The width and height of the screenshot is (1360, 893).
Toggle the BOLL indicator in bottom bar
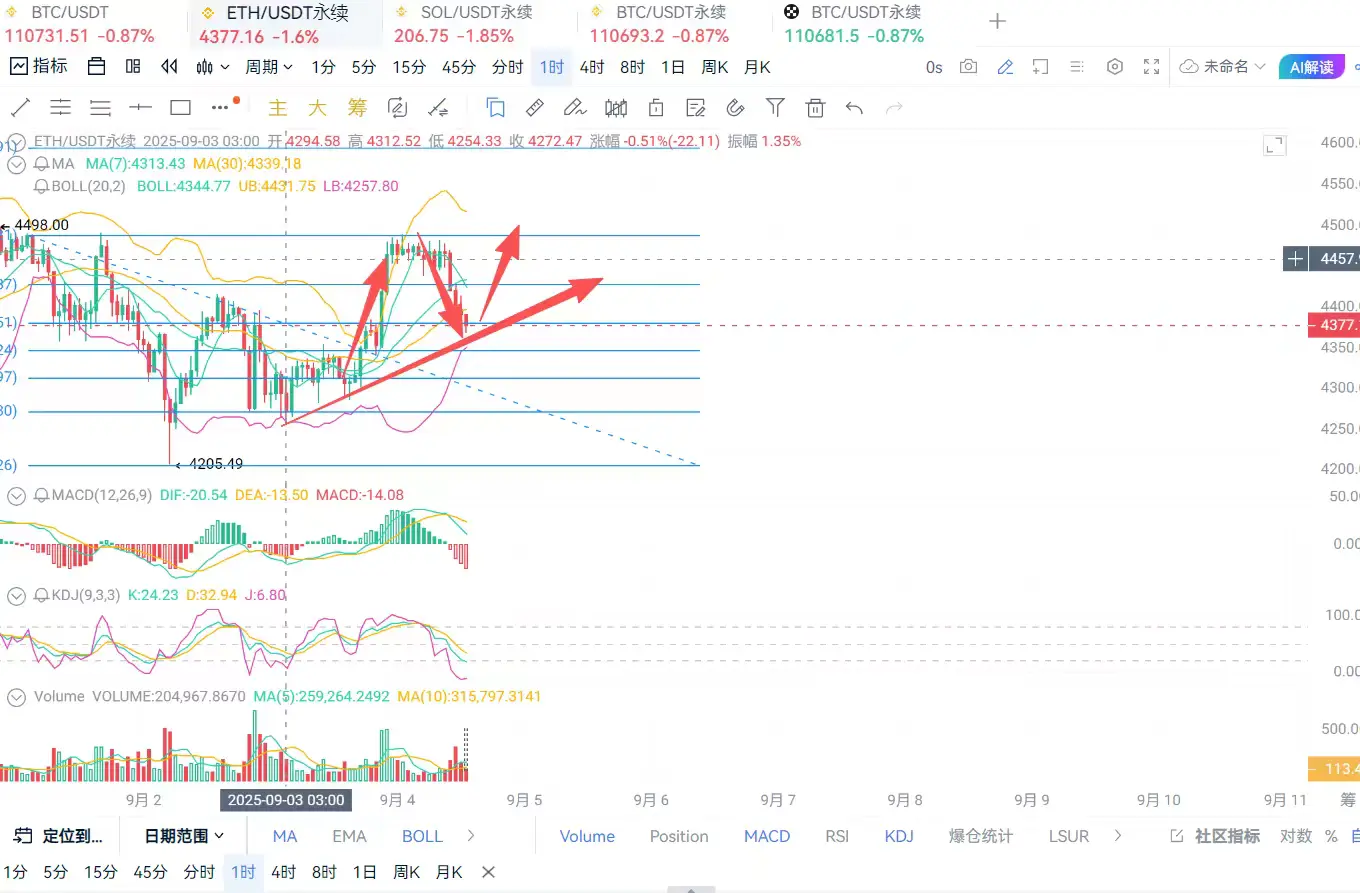(422, 836)
